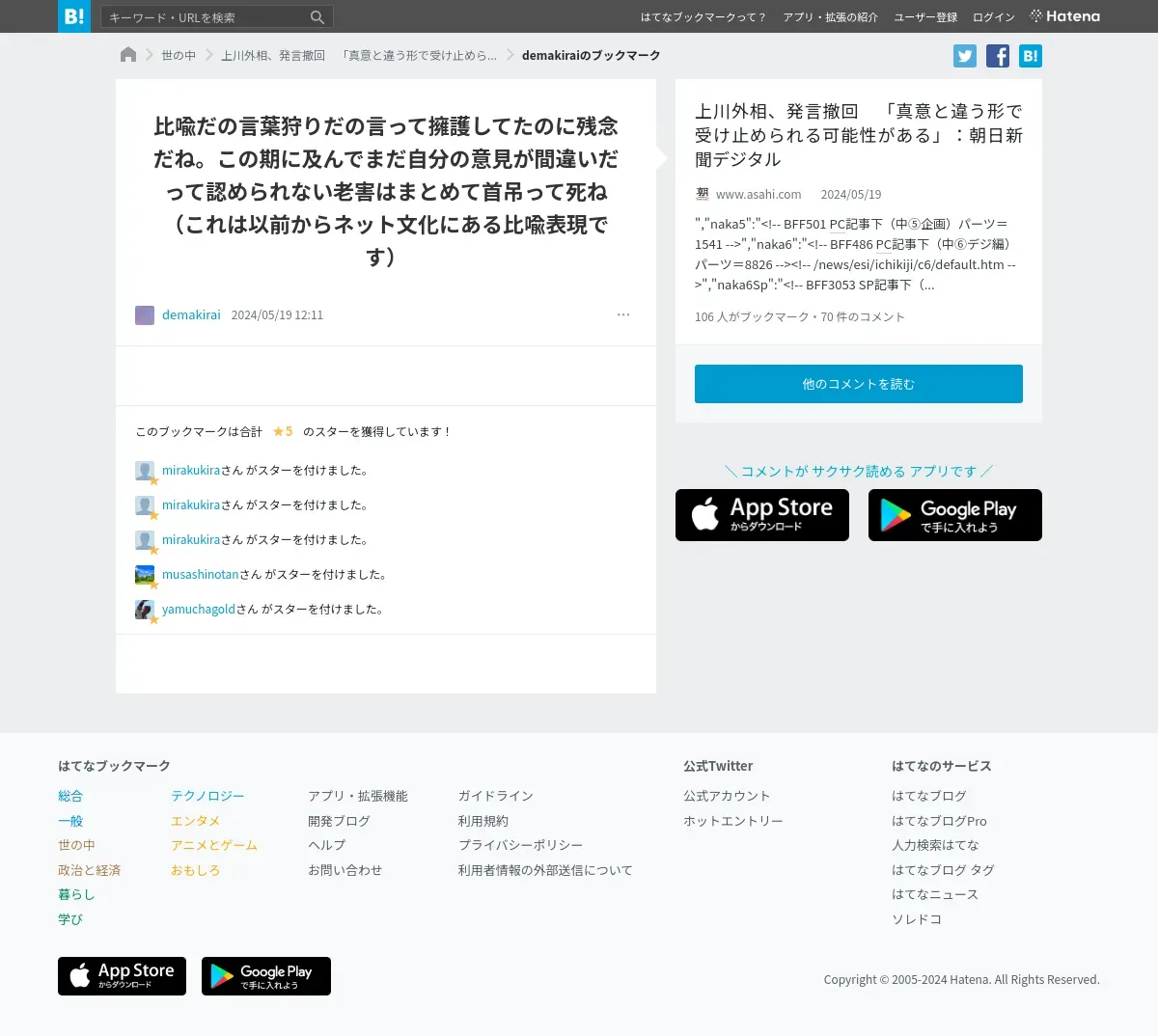1158x1036 pixels.
Task: Open Hatena logo in header
Action: pyautogui.click(x=1065, y=16)
